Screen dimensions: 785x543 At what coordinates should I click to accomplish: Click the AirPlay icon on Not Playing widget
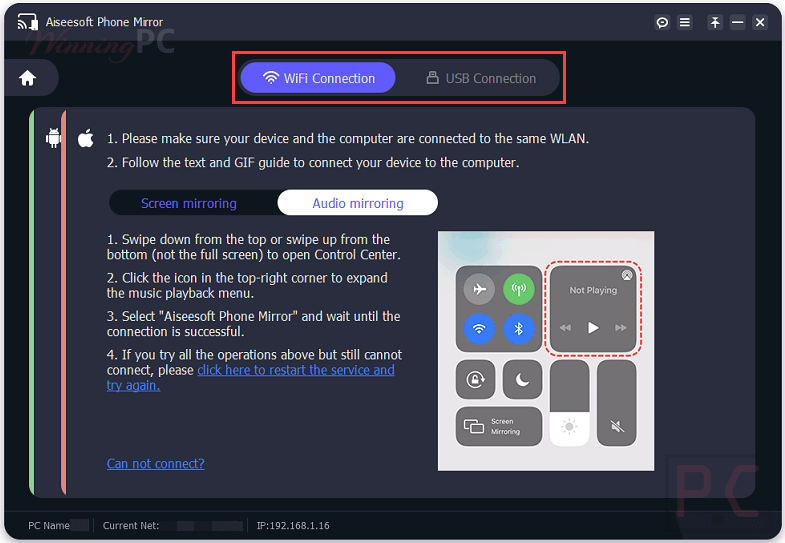click(x=627, y=275)
